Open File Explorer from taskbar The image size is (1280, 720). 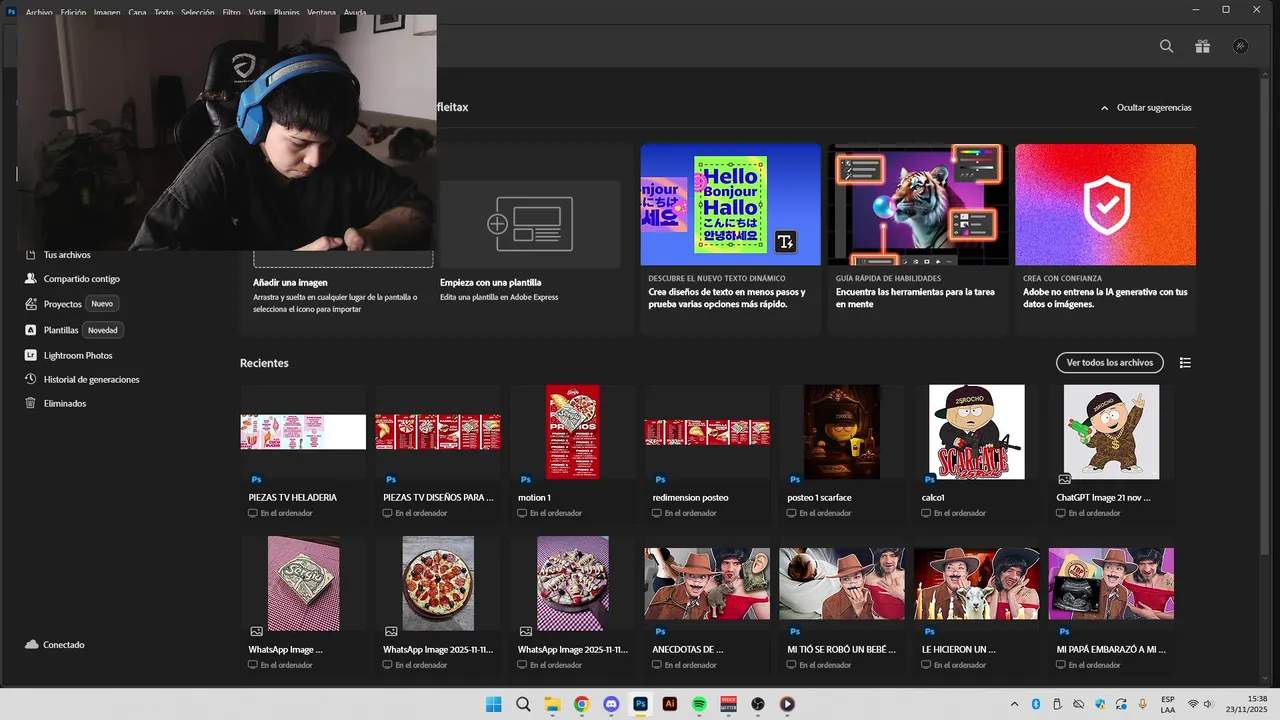pos(552,704)
